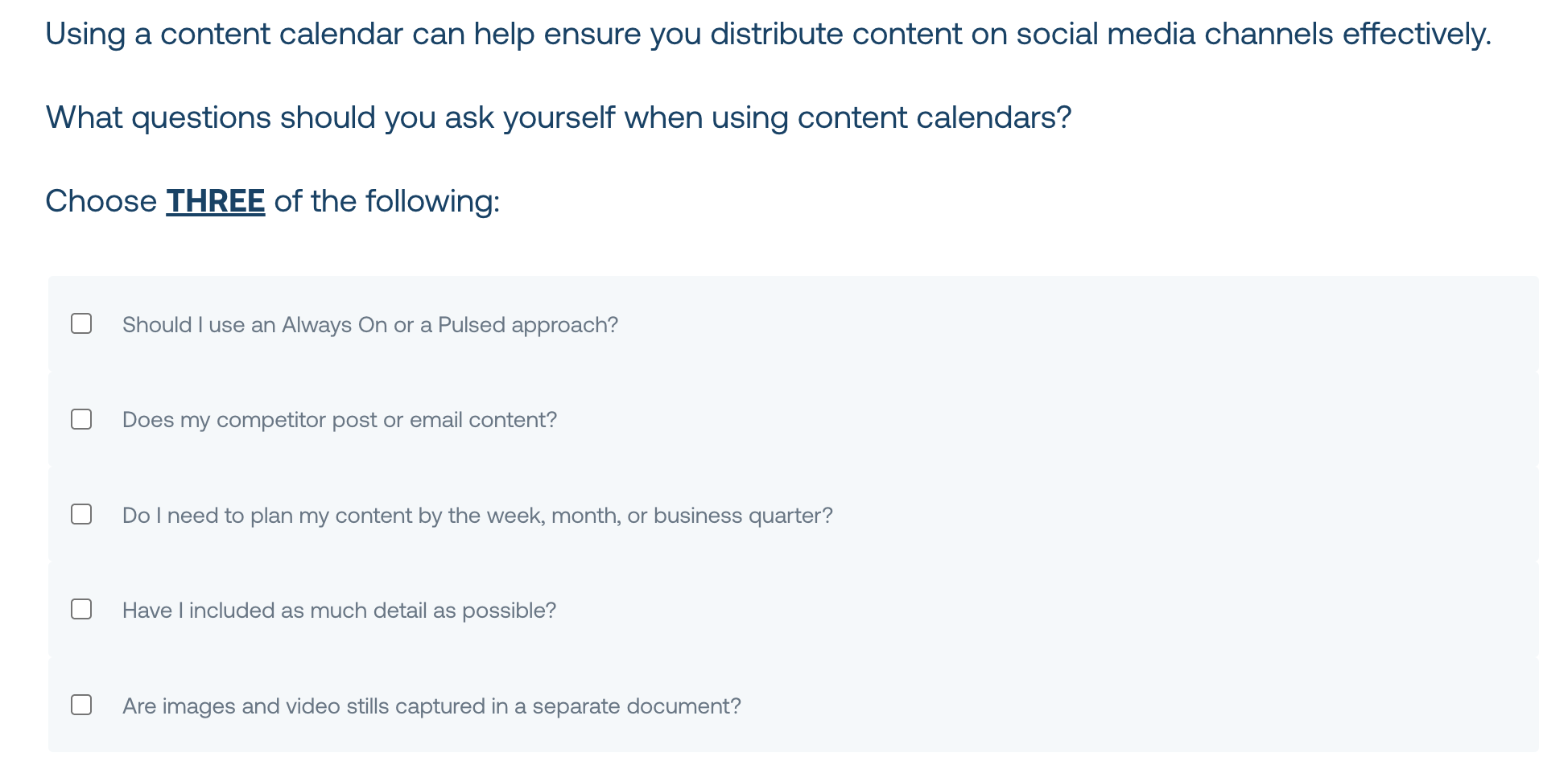1568x761 pixels.
Task: Enable the plan content by week checkbox
Action: pyautogui.click(x=81, y=514)
